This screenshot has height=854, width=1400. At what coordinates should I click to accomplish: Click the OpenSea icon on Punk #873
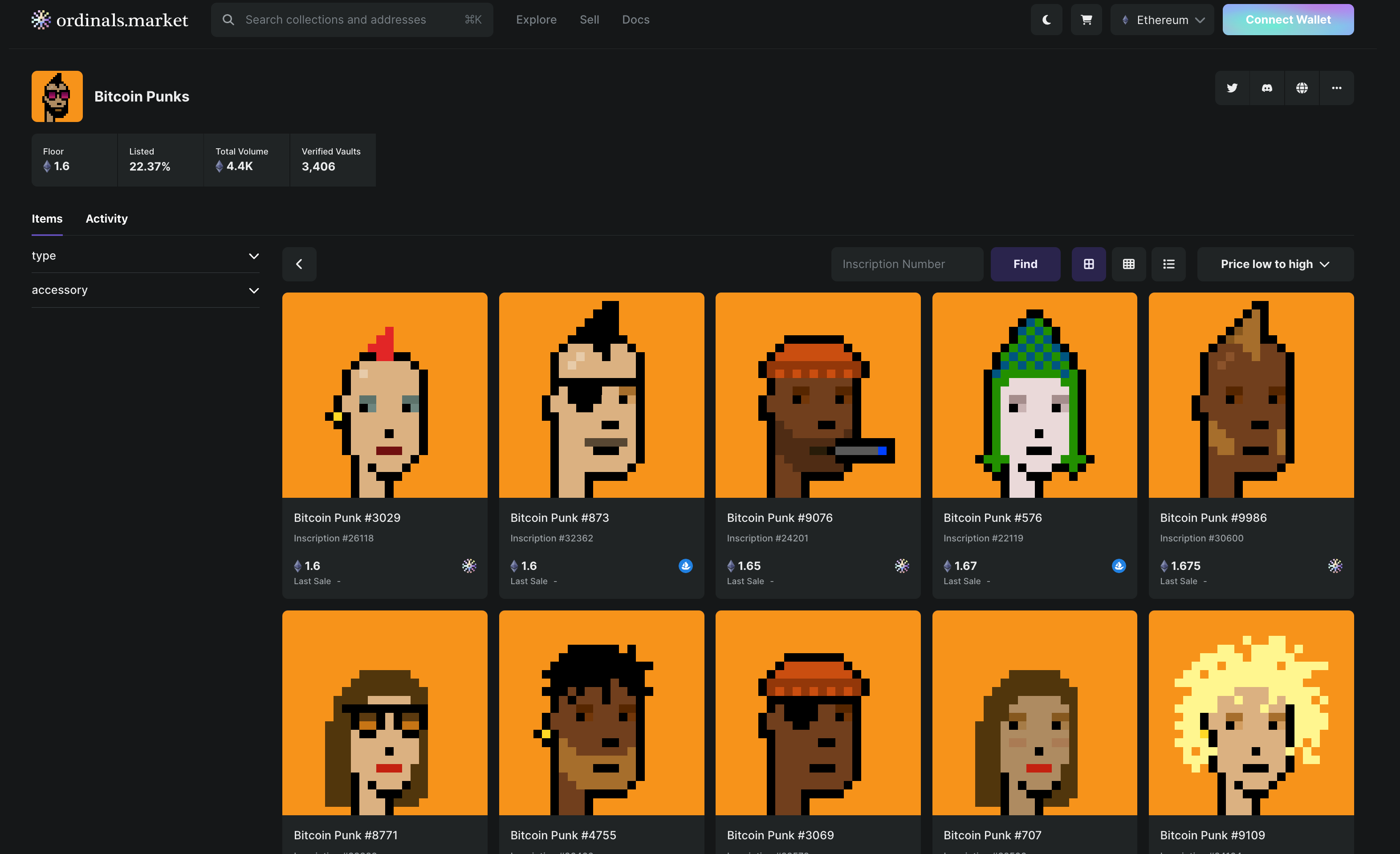point(685,566)
